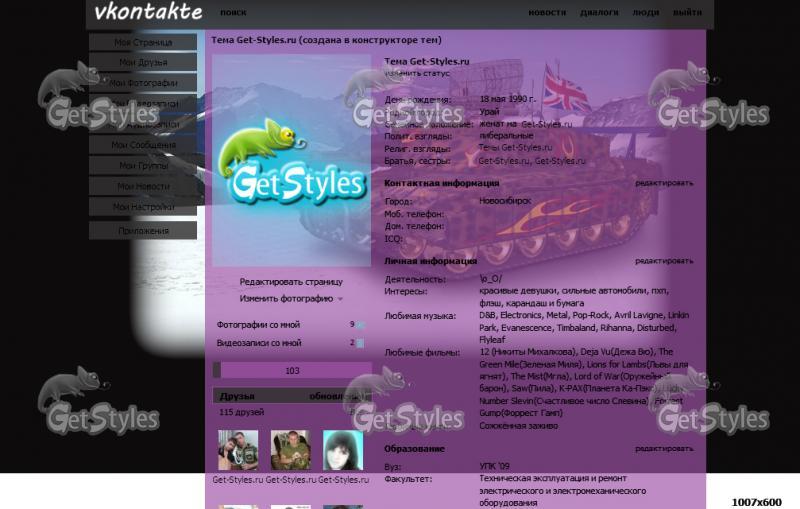Click the rating bar showing 103
Viewport: 800px width, 509px height.
click(x=292, y=370)
